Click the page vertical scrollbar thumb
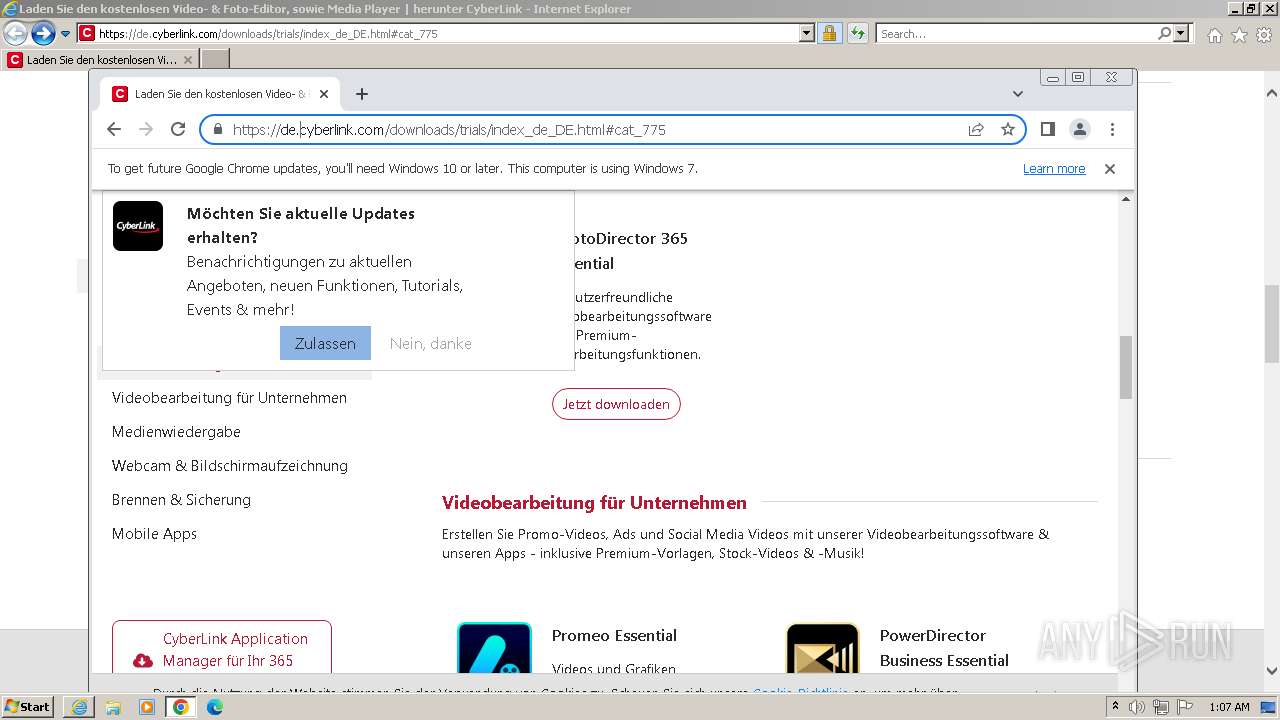The height and width of the screenshot is (720, 1280). pyautogui.click(x=1125, y=367)
